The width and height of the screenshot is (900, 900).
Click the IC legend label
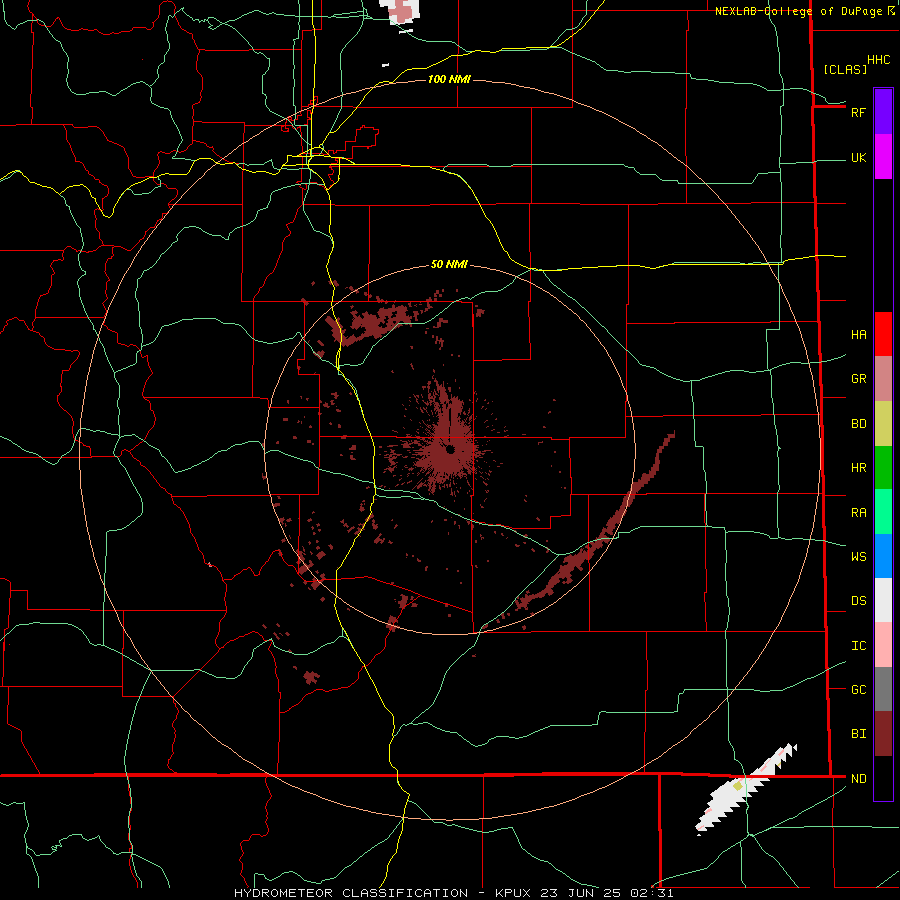point(858,646)
